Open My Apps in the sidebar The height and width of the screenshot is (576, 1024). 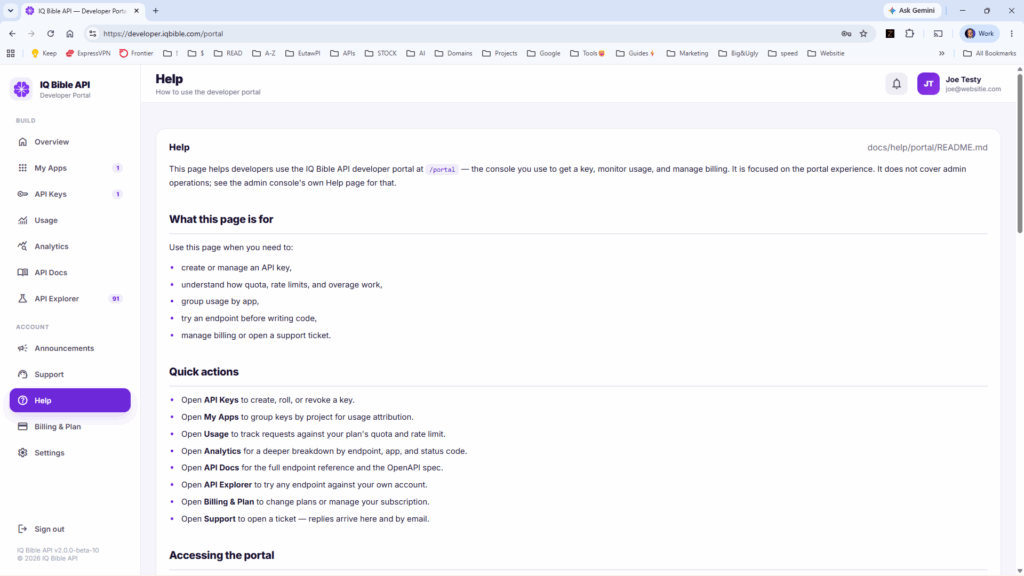click(x=70, y=168)
